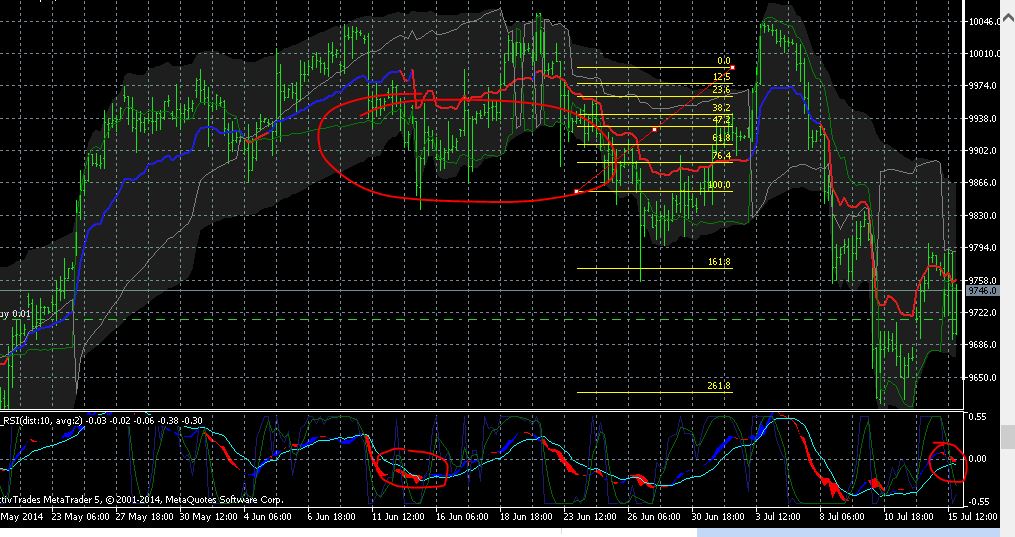Click the 9902.0 price axis label
This screenshot has height=537, width=1015.
pyautogui.click(x=983, y=151)
